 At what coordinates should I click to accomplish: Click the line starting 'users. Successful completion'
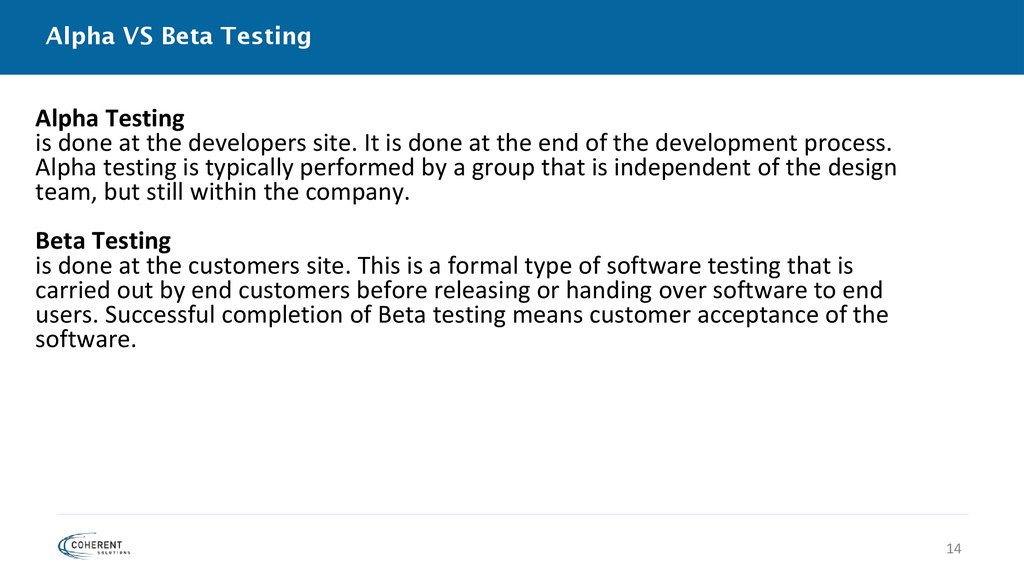pos(462,315)
